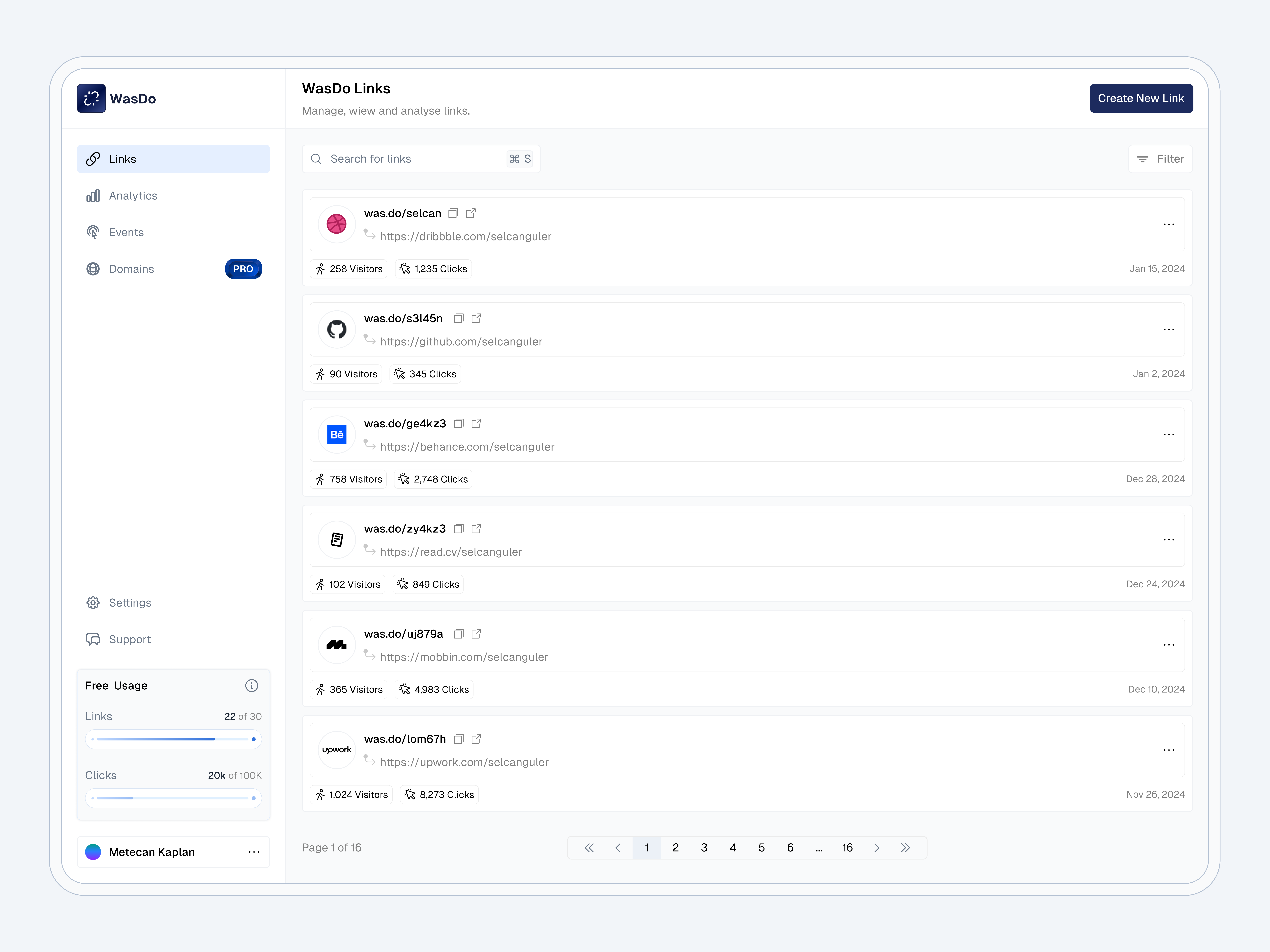Open the options menu for was.do/ge4kz3

pyautogui.click(x=1169, y=434)
